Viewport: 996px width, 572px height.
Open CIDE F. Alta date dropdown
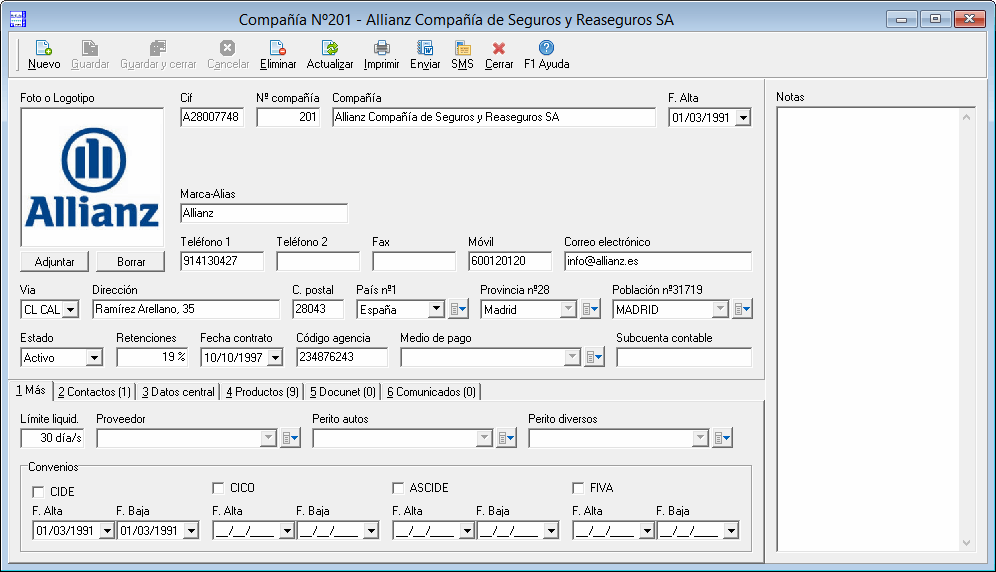pyautogui.click(x=107, y=531)
